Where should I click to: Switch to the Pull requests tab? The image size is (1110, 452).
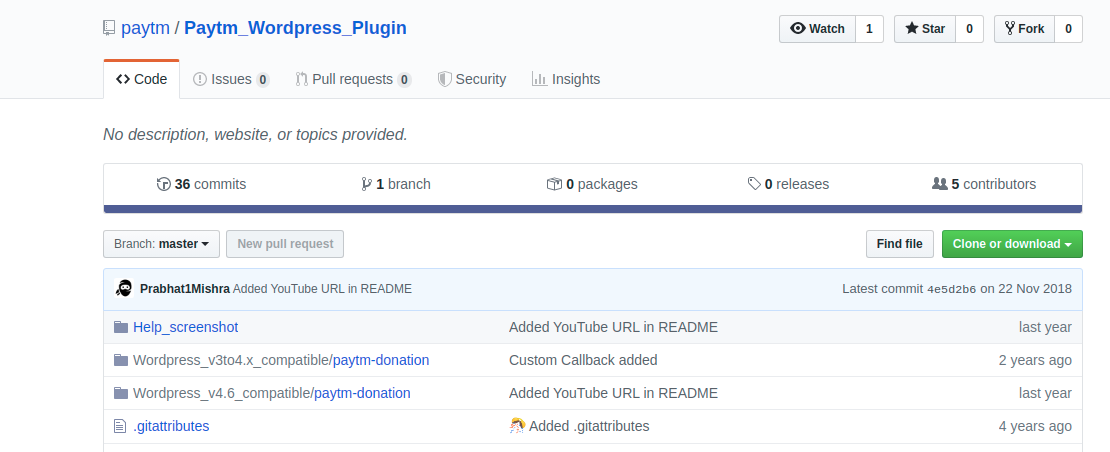coord(353,79)
